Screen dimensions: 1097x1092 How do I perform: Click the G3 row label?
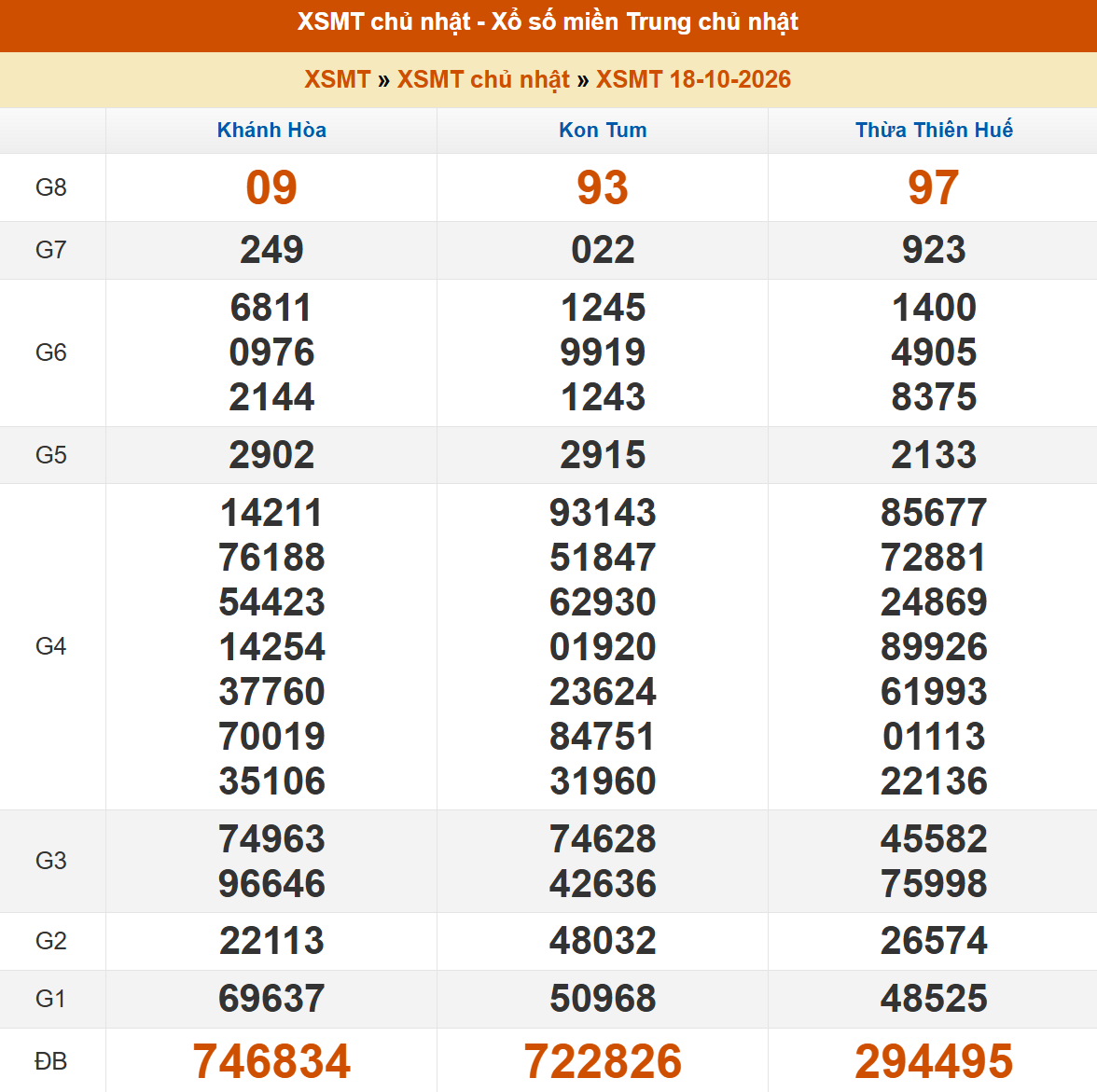point(51,861)
